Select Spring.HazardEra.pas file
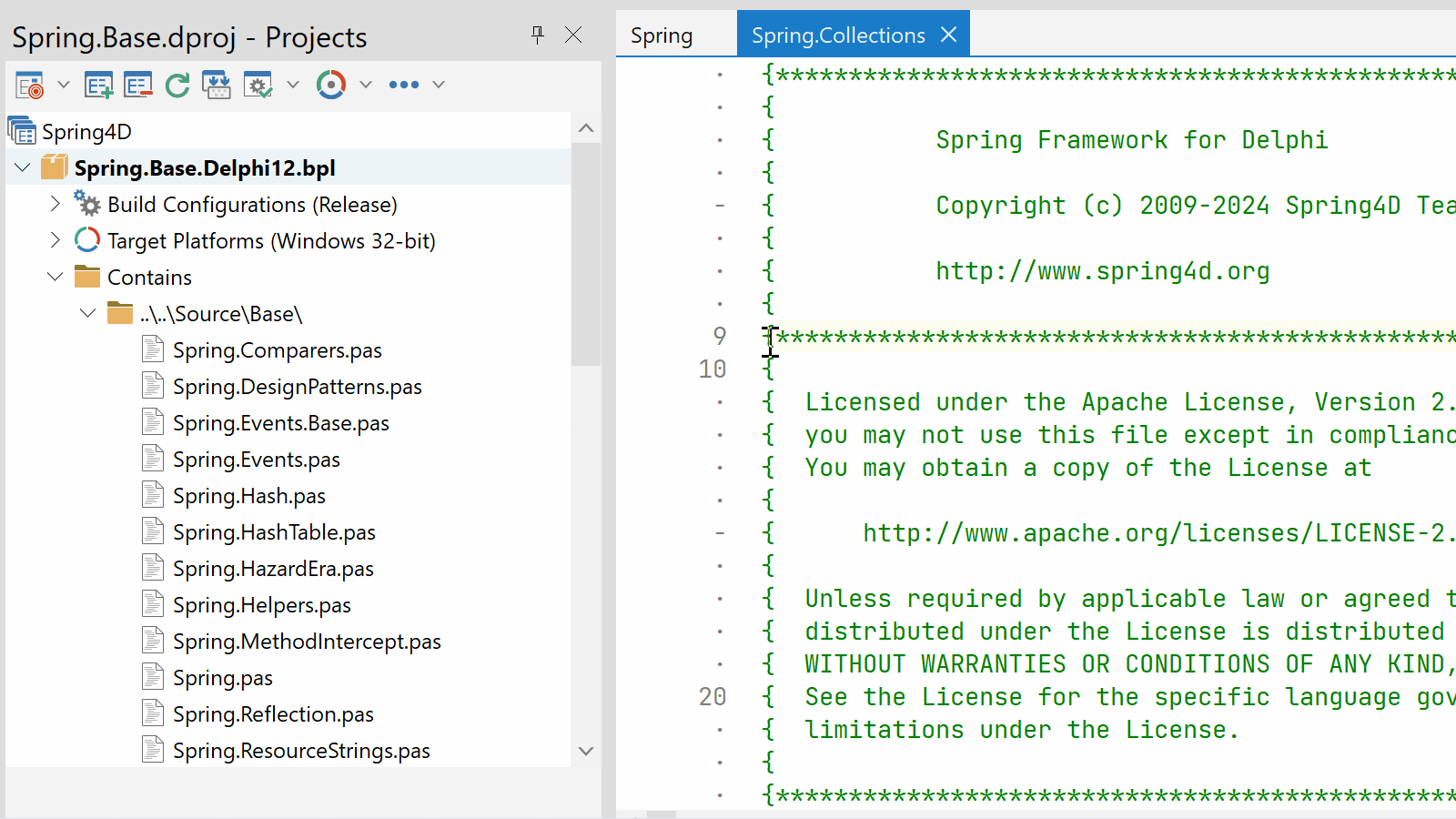Image resolution: width=1456 pixels, height=819 pixels. pos(273,569)
